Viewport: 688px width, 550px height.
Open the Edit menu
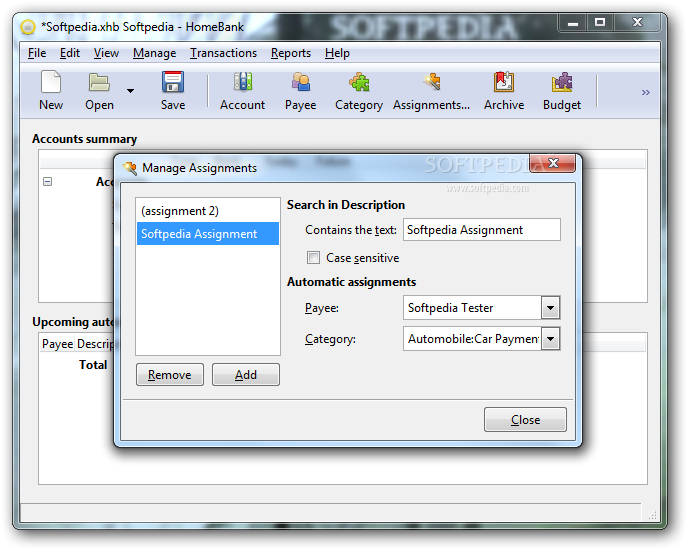70,53
